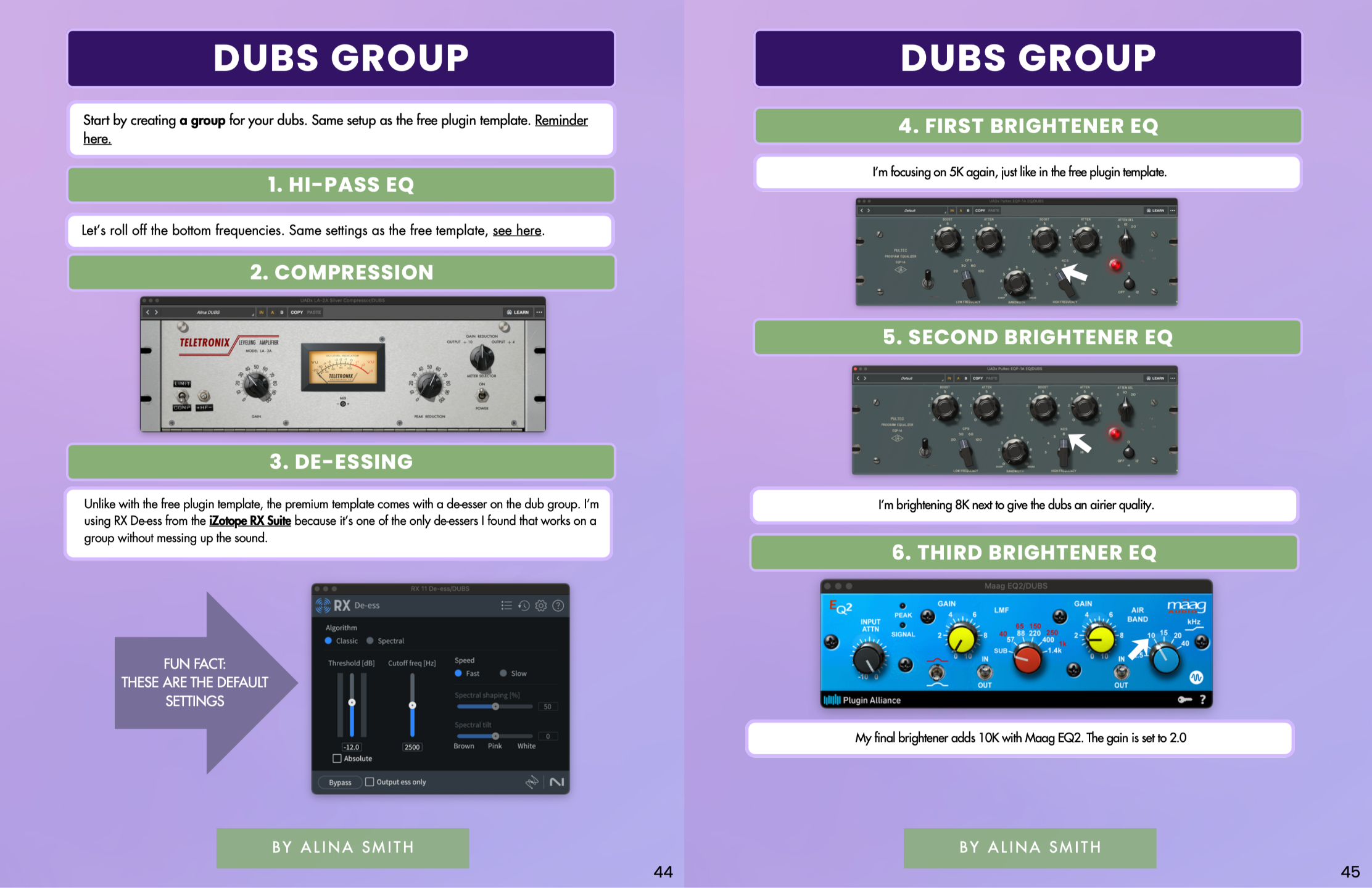Select the Spectral algorithm radio button
The height and width of the screenshot is (888, 1372).
[x=370, y=641]
